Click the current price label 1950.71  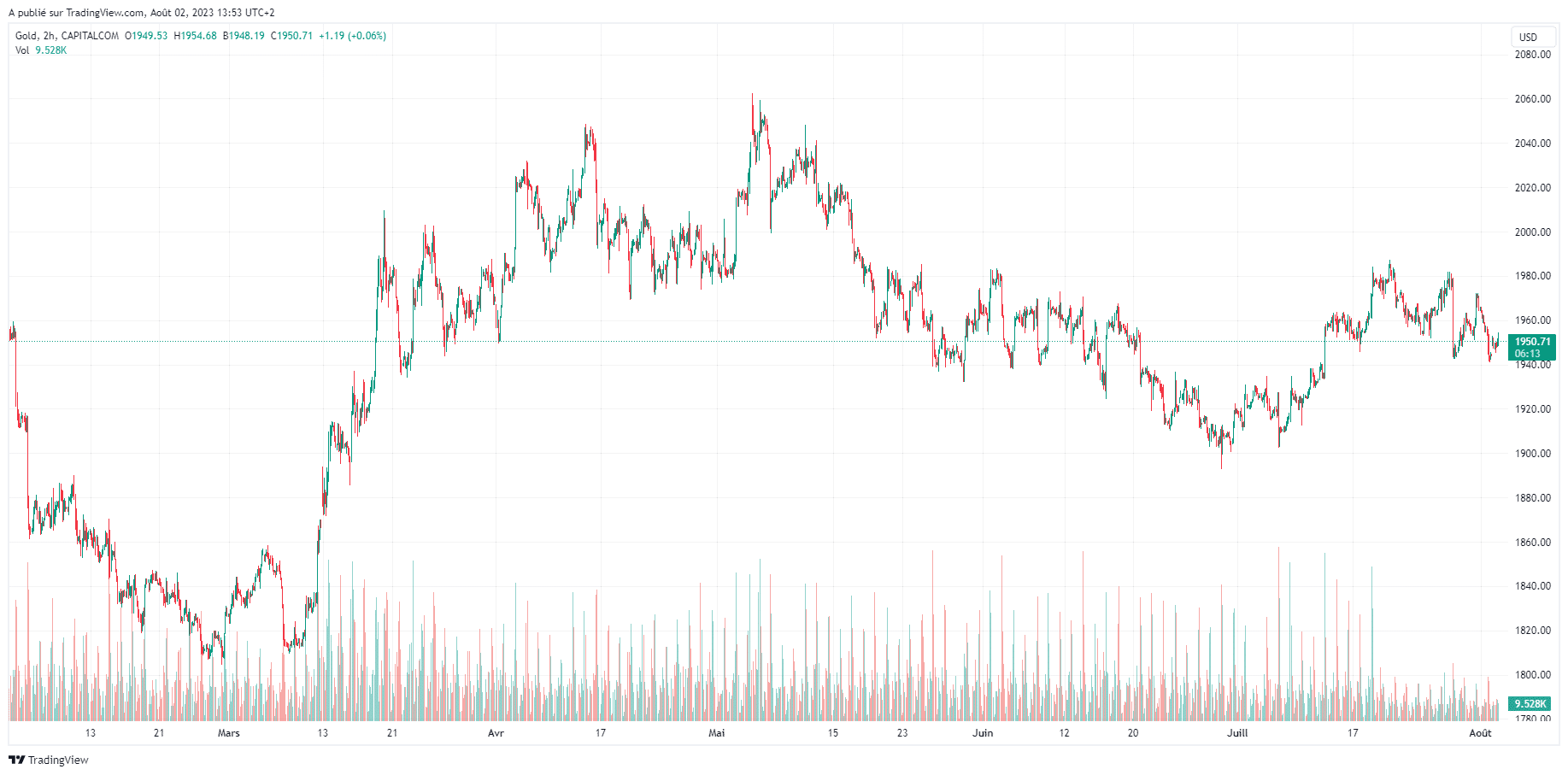click(x=1532, y=342)
